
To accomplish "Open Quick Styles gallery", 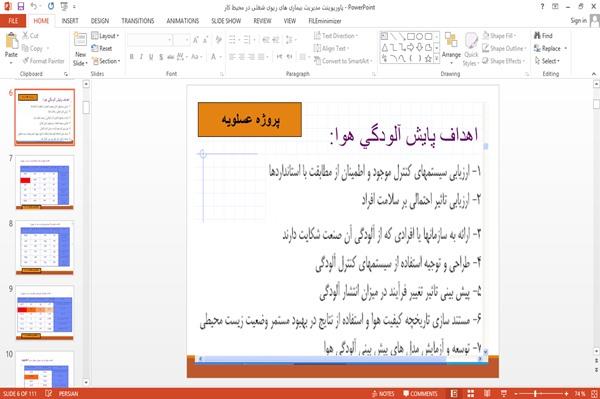I will (x=471, y=50).
